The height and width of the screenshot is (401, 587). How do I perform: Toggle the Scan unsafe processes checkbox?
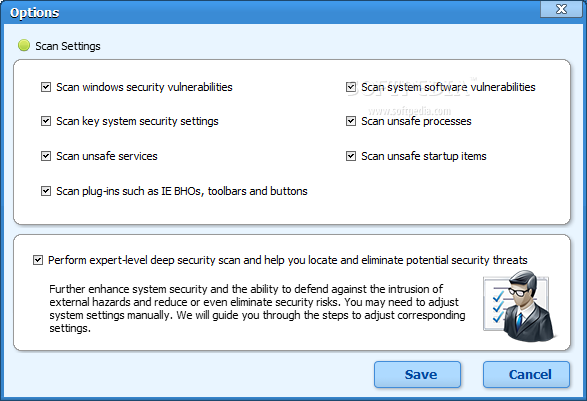[351, 121]
